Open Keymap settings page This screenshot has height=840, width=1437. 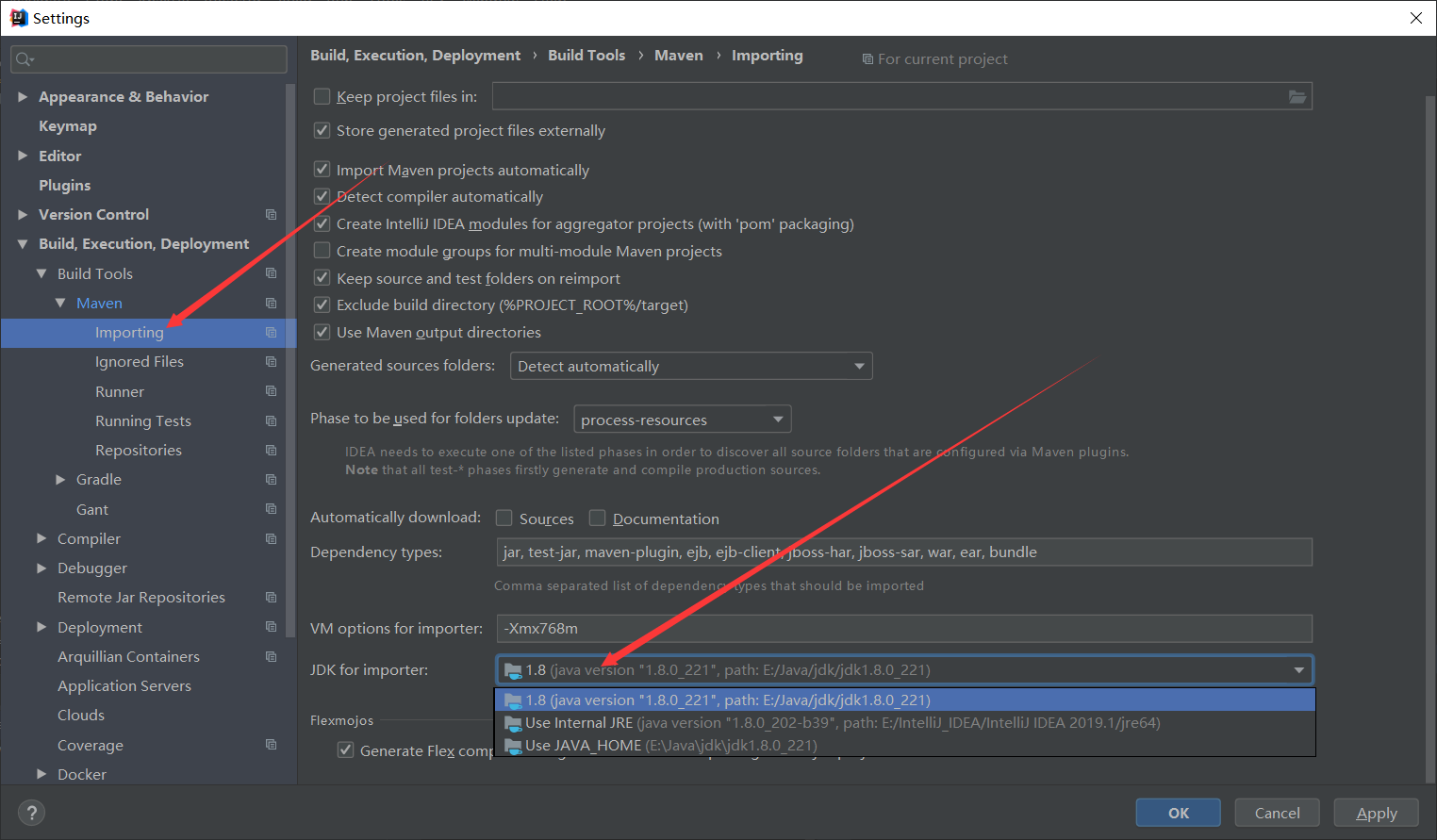pos(68,126)
